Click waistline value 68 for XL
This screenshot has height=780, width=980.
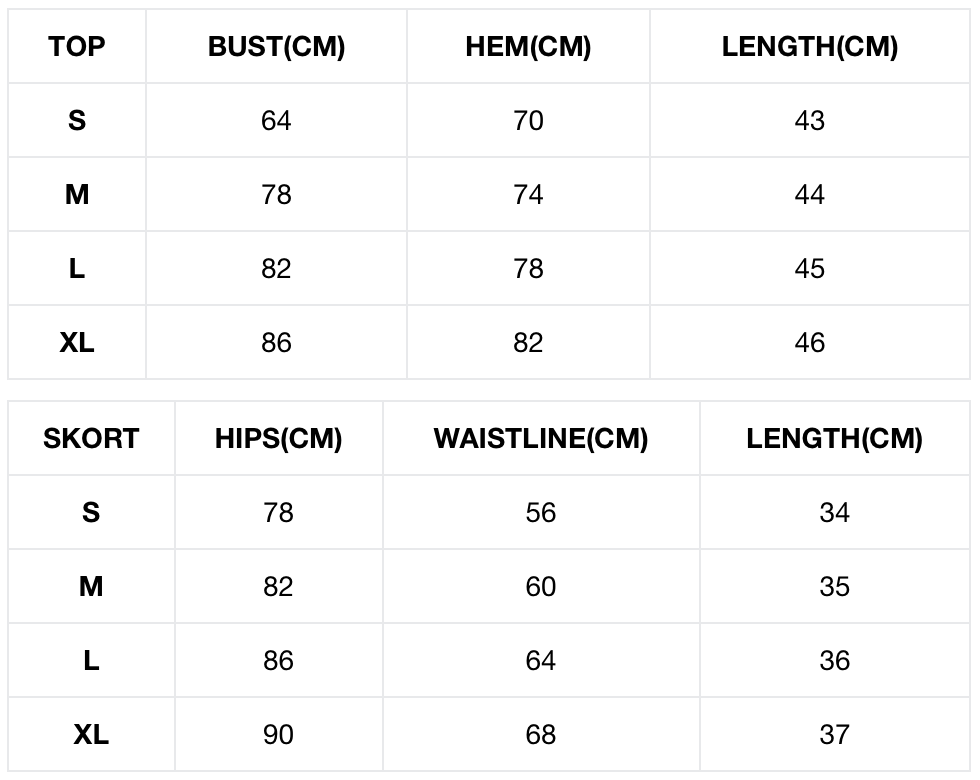point(540,735)
